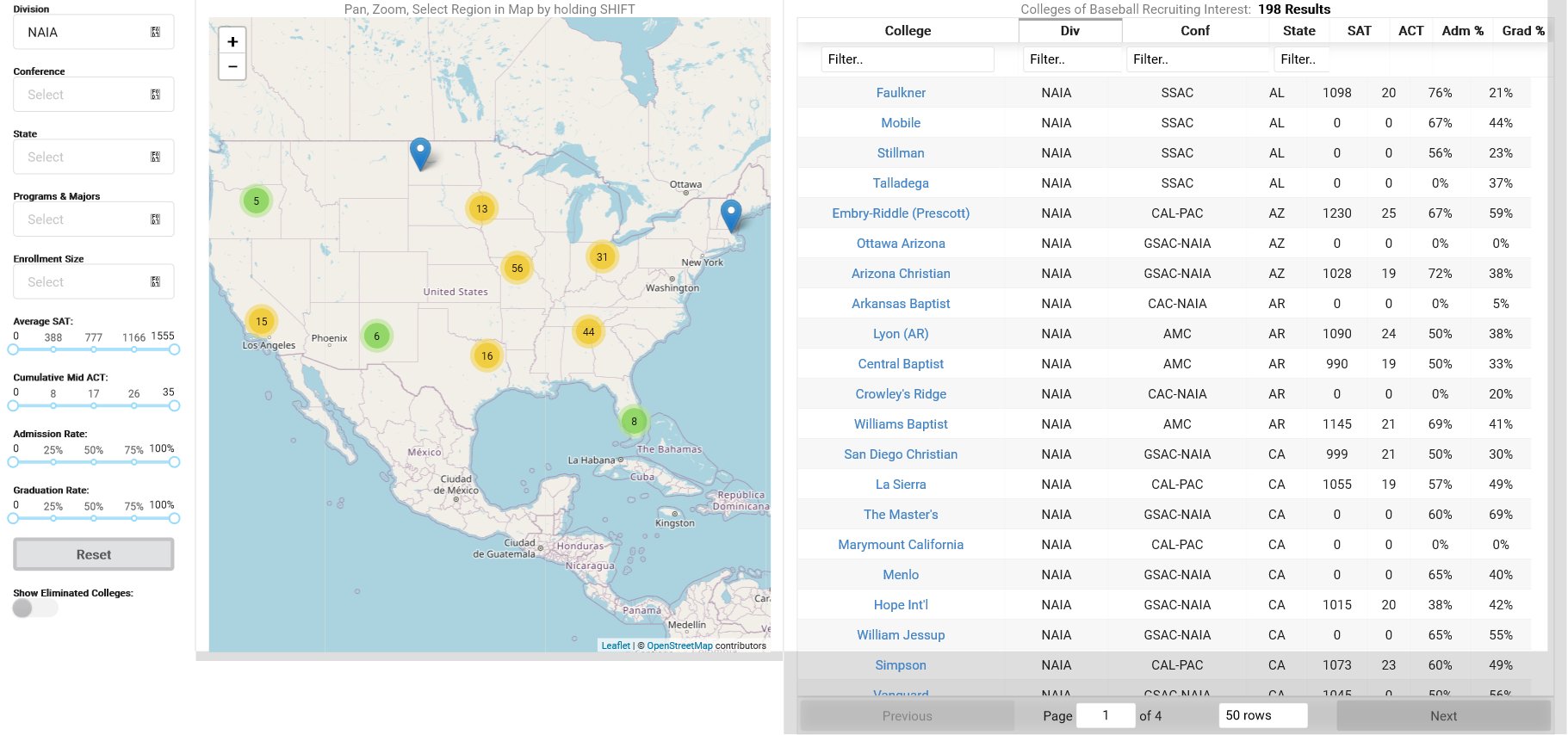Open the cluster marker labeled 56
Screen dimensions: 1568x735
pyautogui.click(x=517, y=268)
